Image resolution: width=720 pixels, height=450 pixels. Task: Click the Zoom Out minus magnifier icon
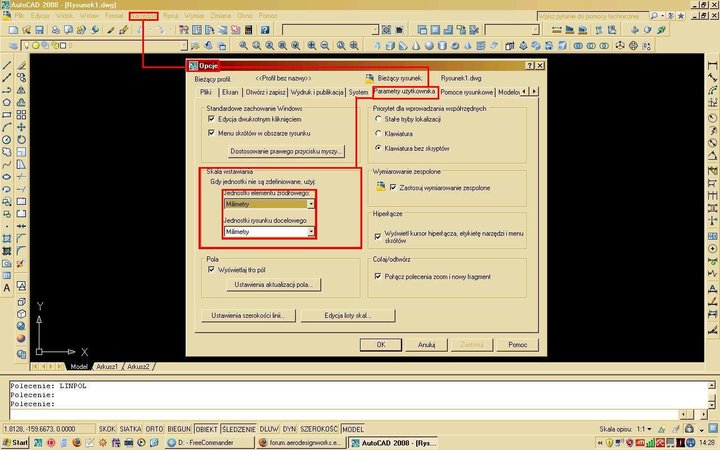[325, 45]
